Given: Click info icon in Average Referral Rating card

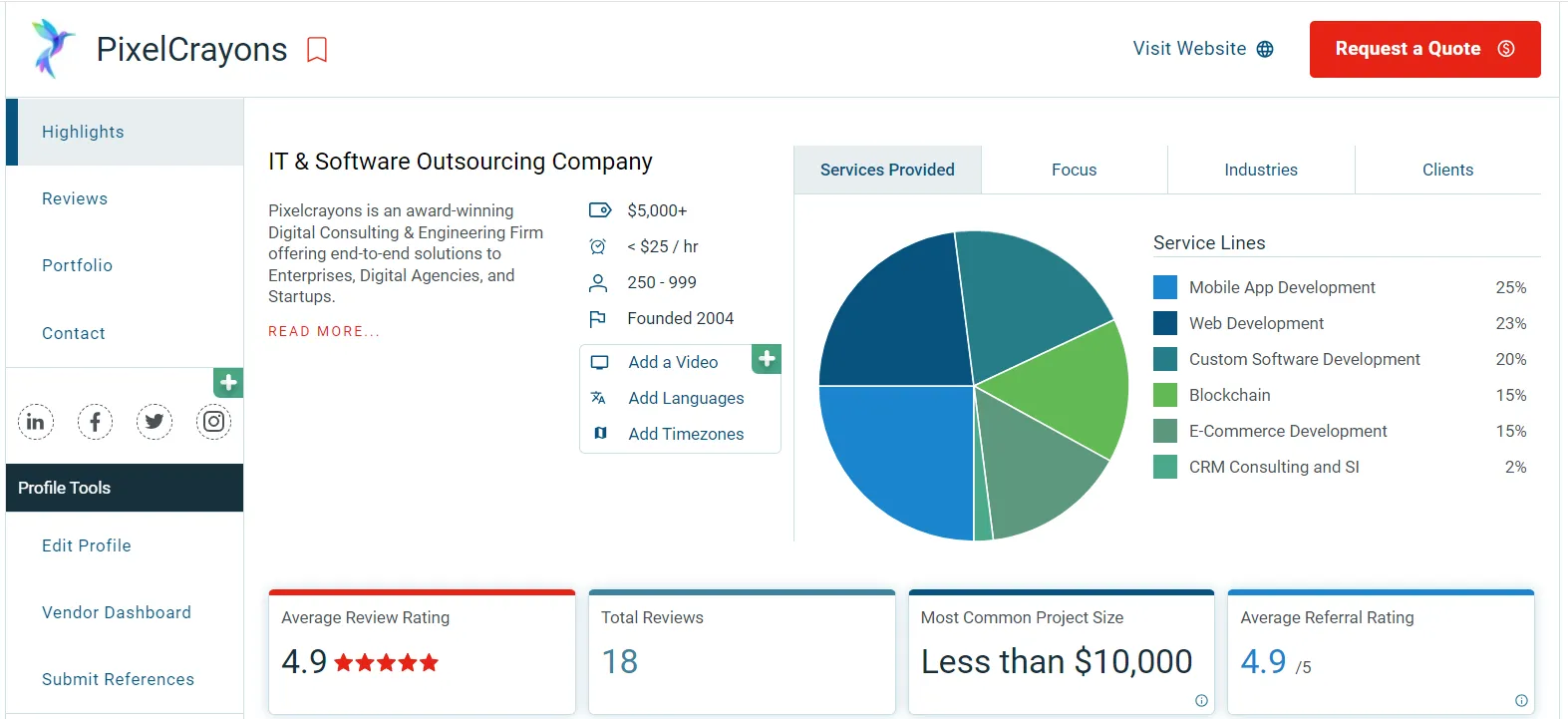Looking at the screenshot, I should [1521, 700].
